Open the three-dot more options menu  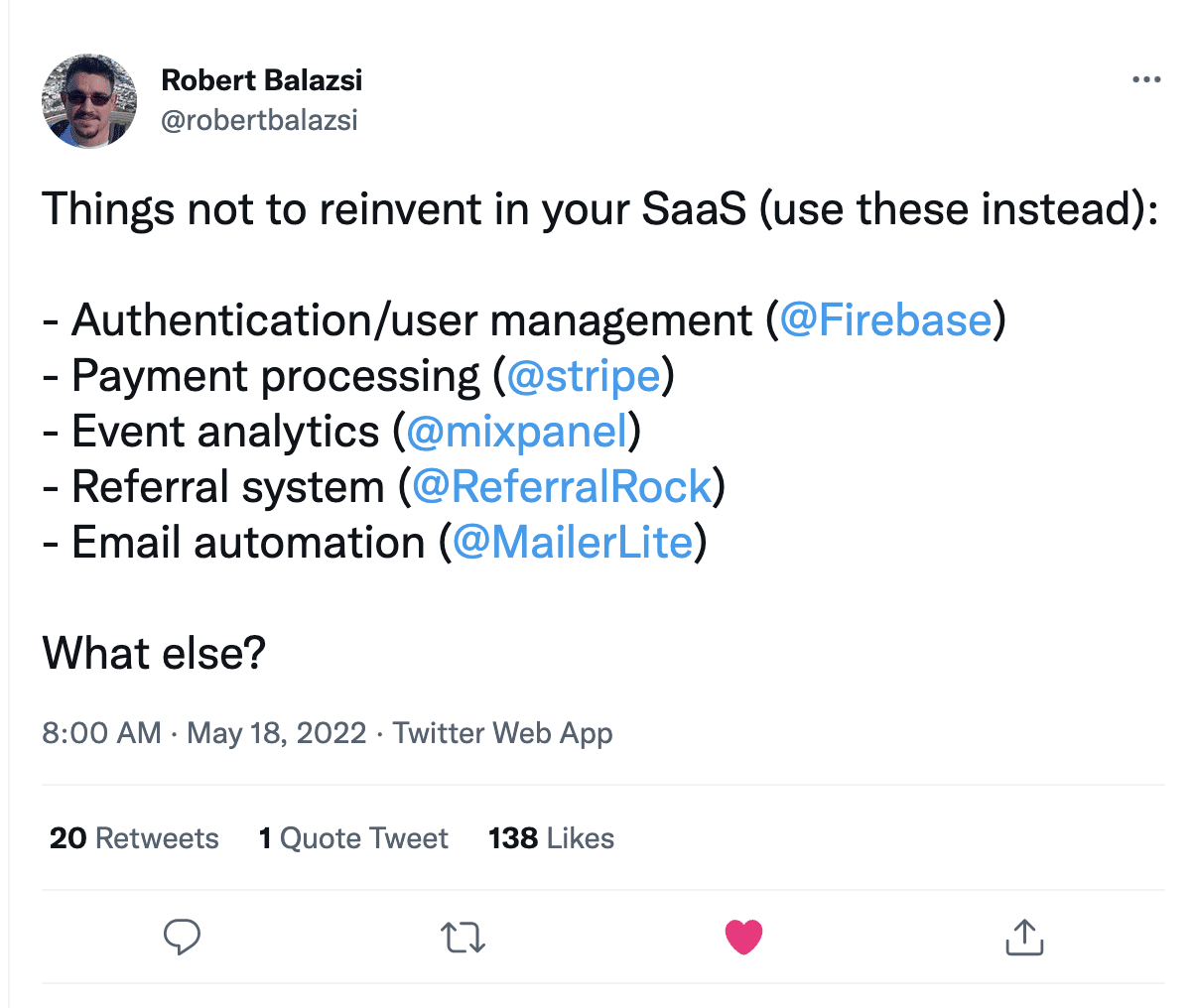[1146, 79]
